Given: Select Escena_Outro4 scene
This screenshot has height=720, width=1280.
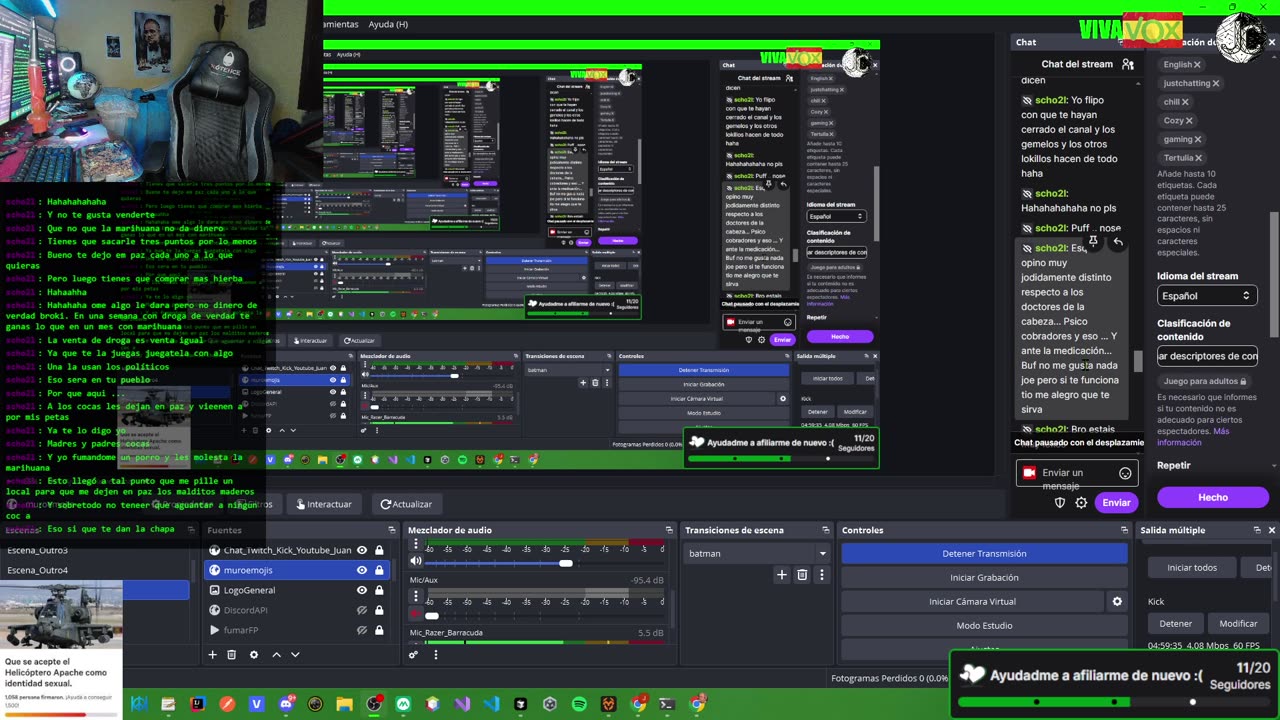Looking at the screenshot, I should point(38,570).
